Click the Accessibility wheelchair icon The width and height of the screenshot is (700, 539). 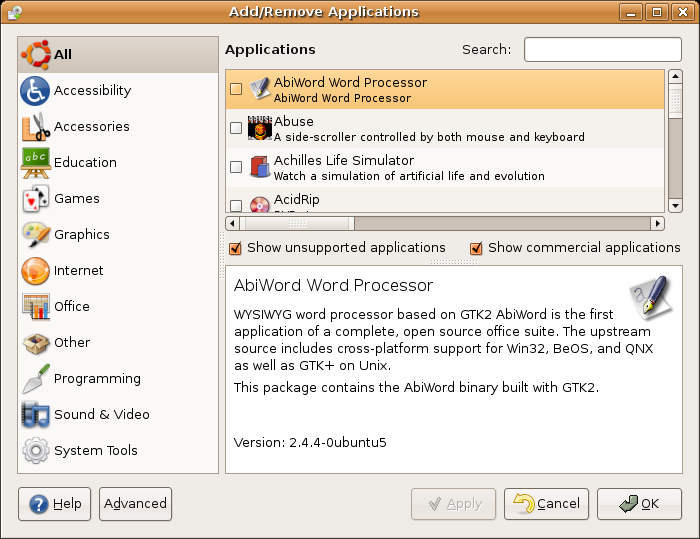[x=35, y=91]
